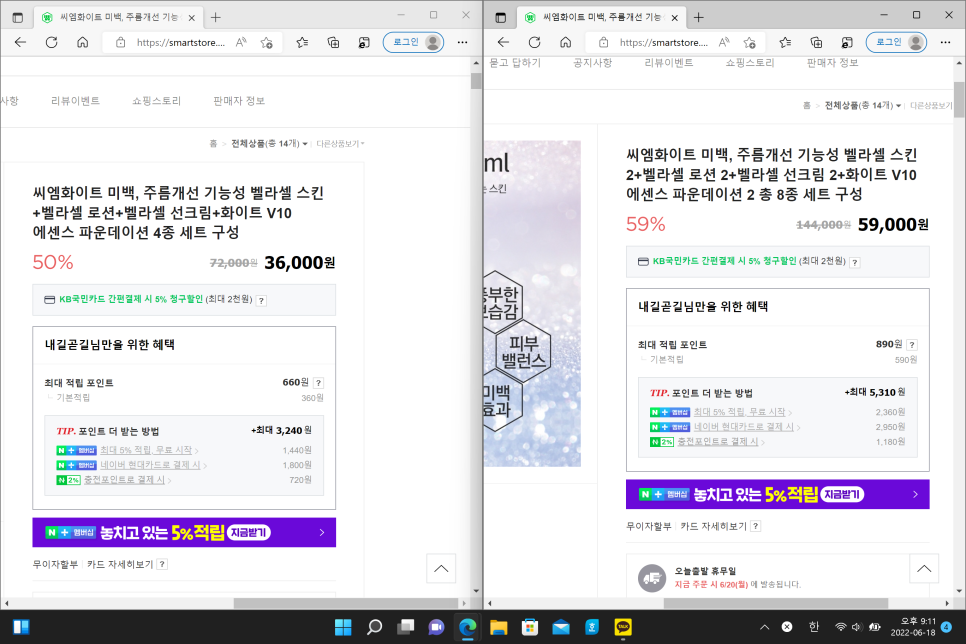Open home page in the right browser window
This screenshot has width=966, height=644.
[566, 43]
